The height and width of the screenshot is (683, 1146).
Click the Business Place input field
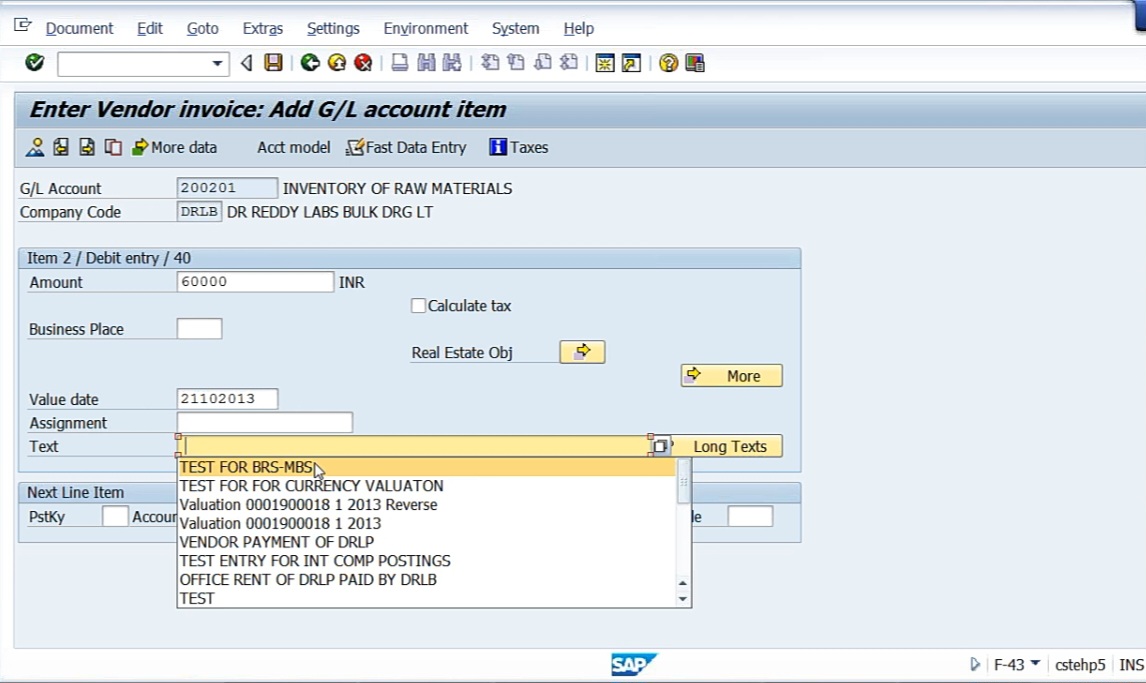point(199,329)
